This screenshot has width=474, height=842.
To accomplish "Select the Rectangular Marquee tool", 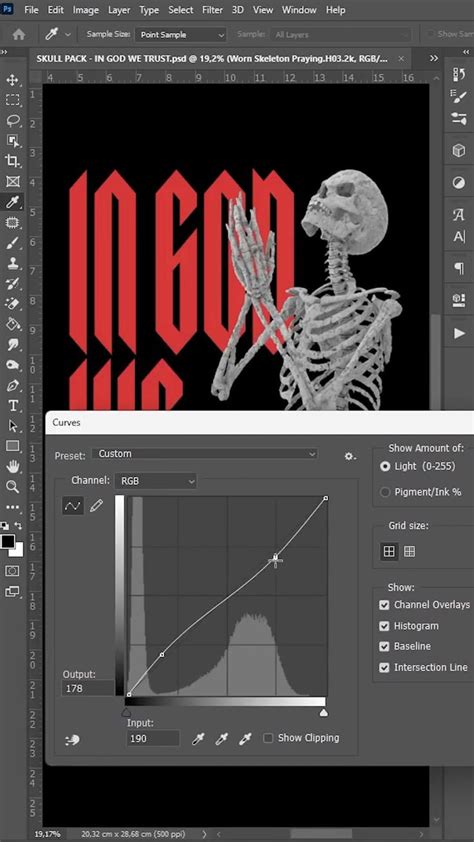I will [x=12, y=100].
